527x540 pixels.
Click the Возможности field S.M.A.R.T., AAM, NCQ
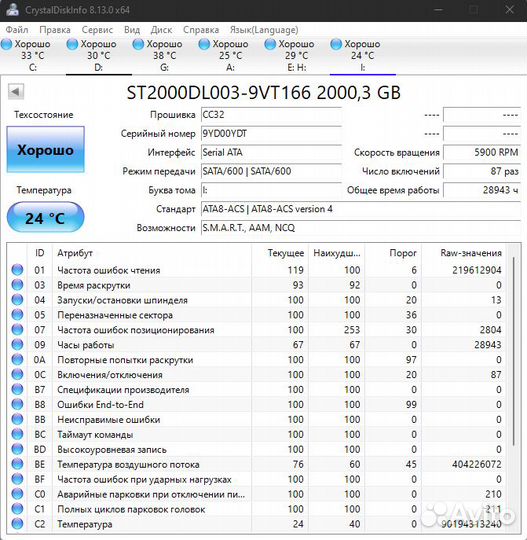[360, 228]
